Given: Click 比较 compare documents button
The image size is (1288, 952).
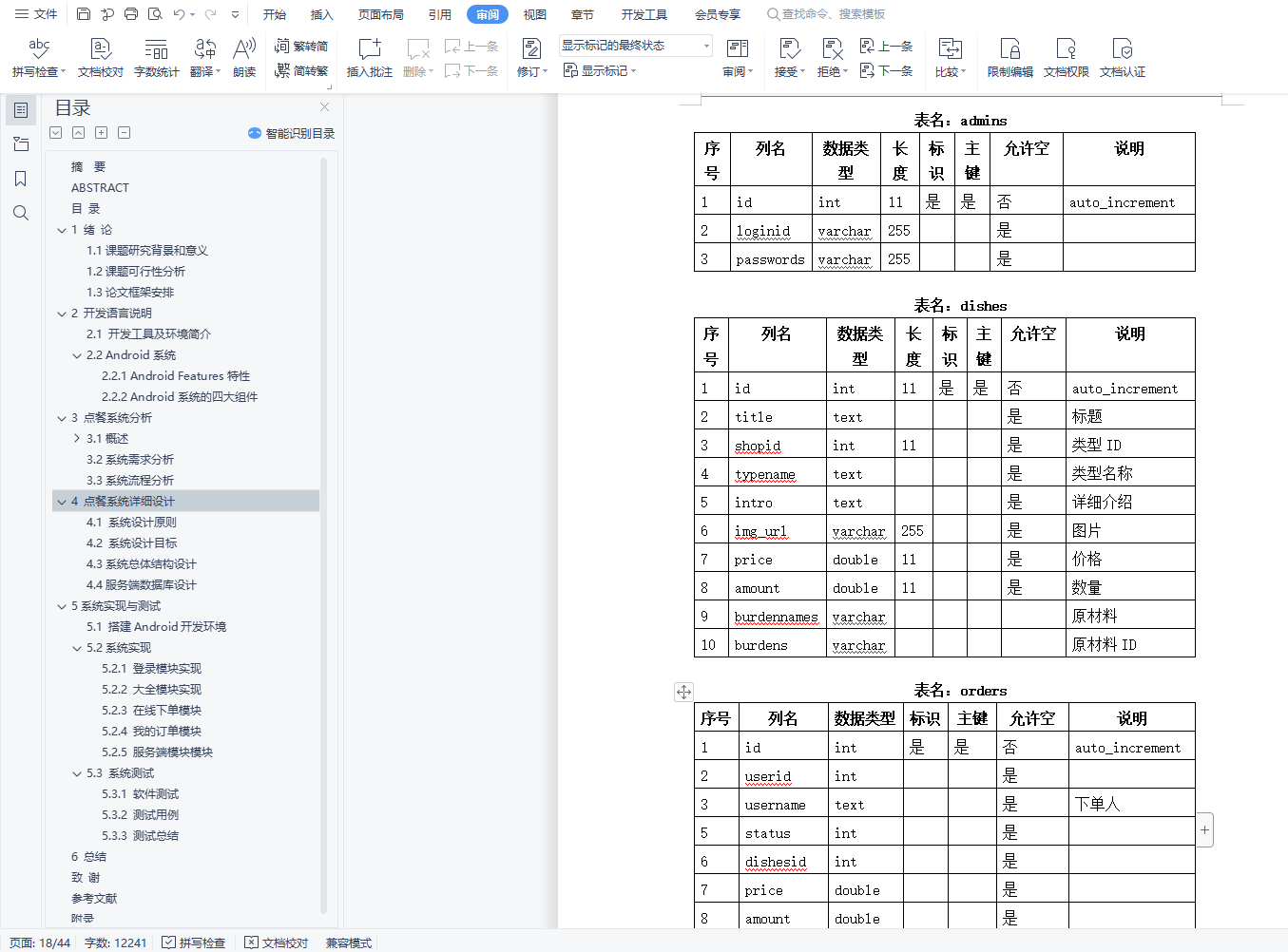Looking at the screenshot, I should click(x=950, y=58).
